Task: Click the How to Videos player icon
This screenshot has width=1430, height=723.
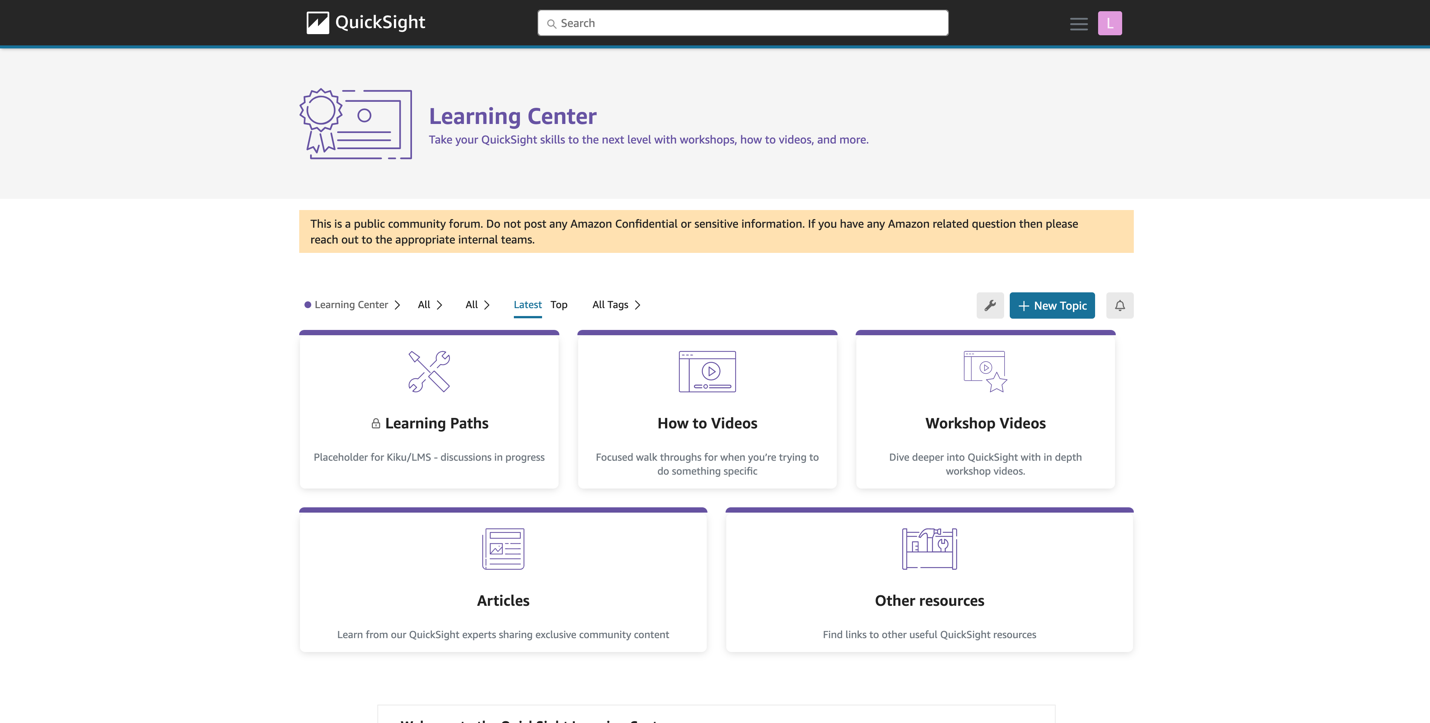Action: click(707, 372)
